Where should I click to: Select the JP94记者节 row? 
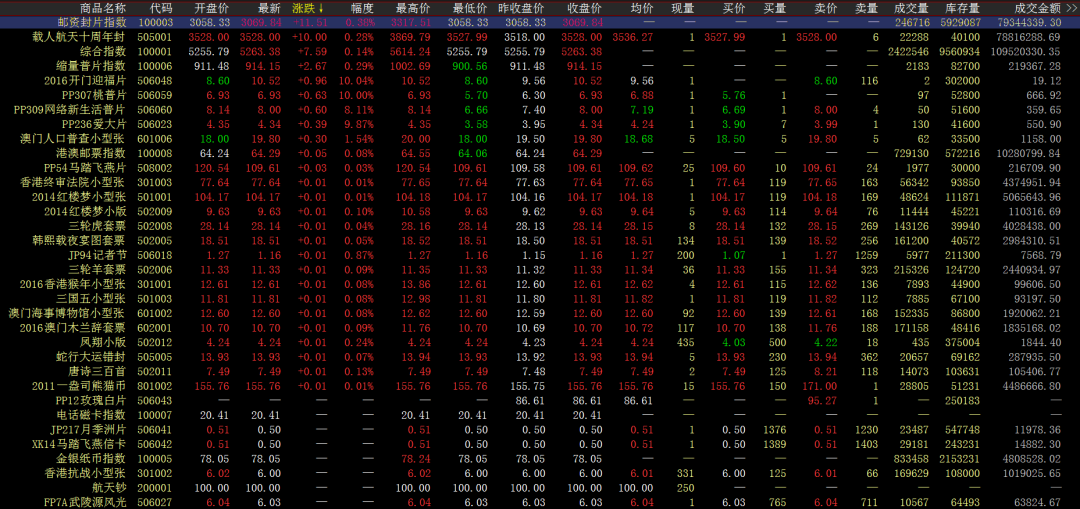tap(540, 255)
